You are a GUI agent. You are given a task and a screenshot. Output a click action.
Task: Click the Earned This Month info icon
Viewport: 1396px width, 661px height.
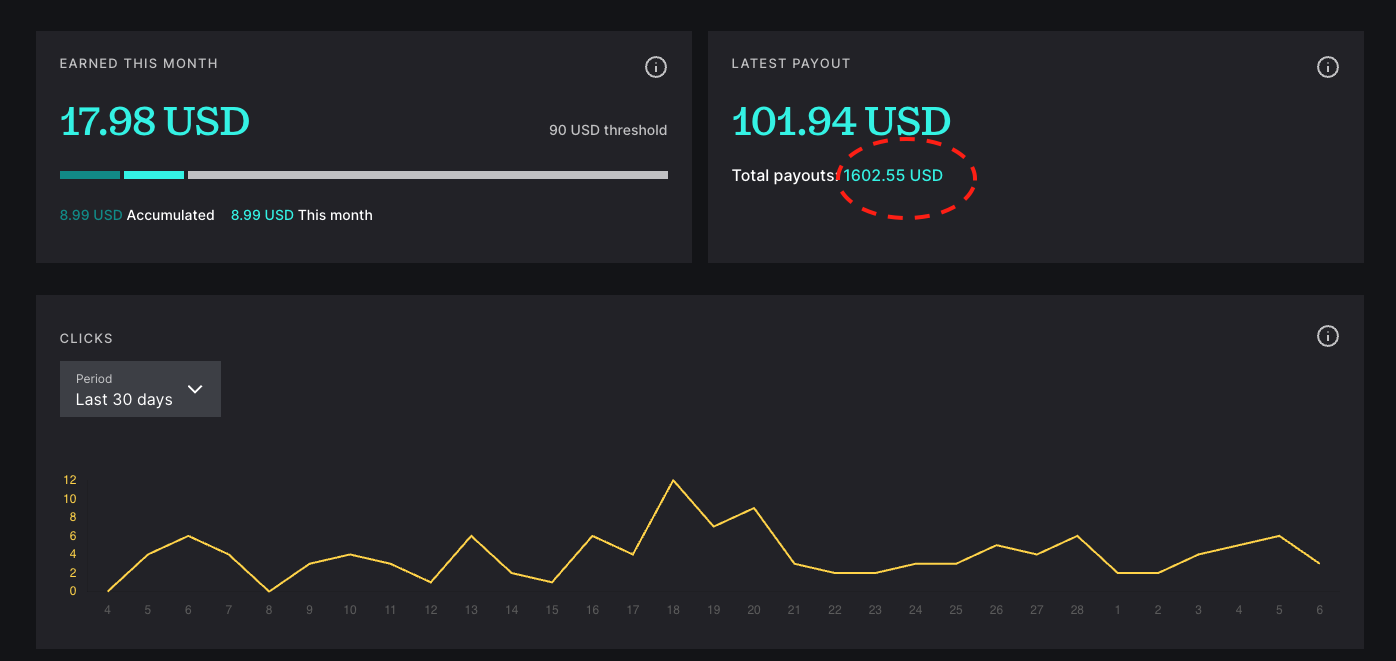(655, 67)
